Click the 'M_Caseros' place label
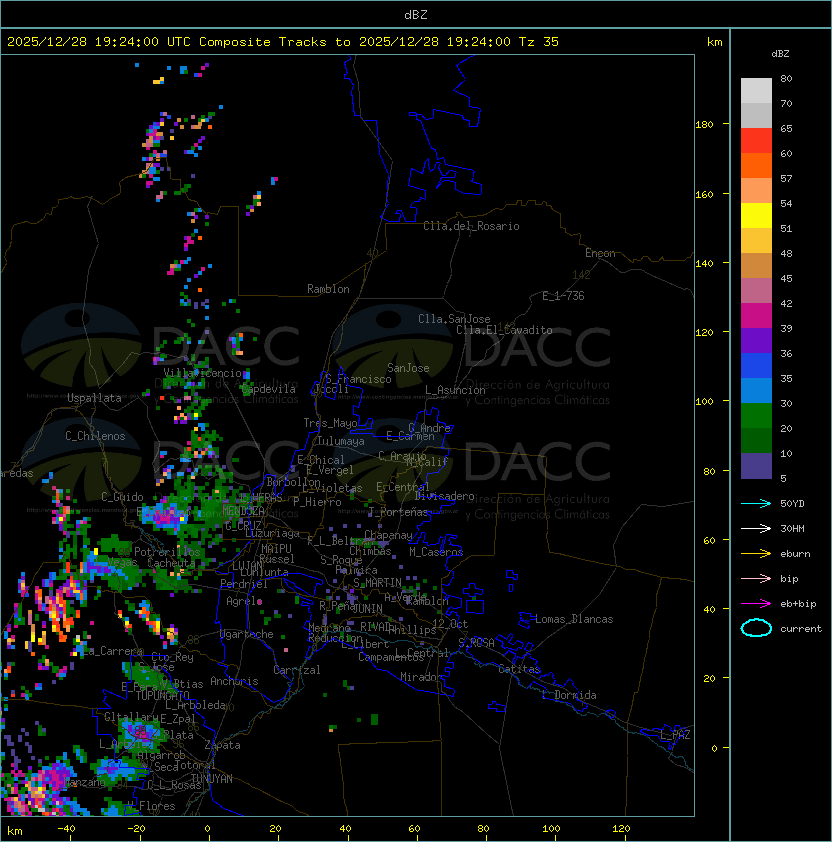The image size is (832, 842). 436,551
